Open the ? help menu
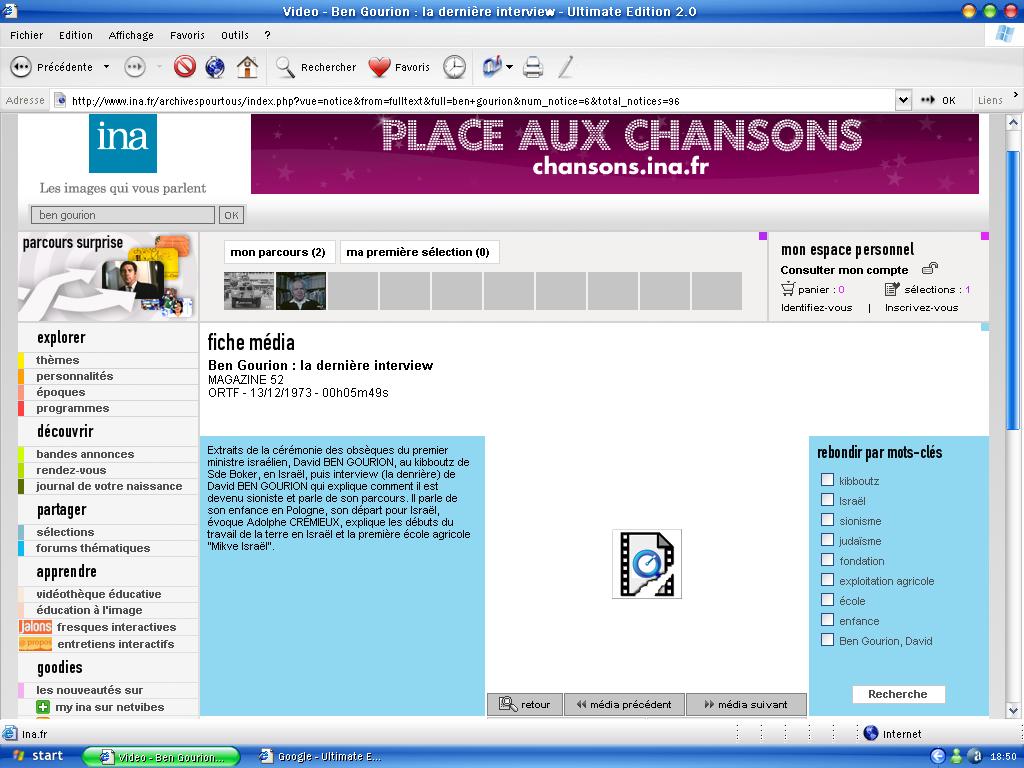The width and height of the screenshot is (1024, 768). (267, 35)
